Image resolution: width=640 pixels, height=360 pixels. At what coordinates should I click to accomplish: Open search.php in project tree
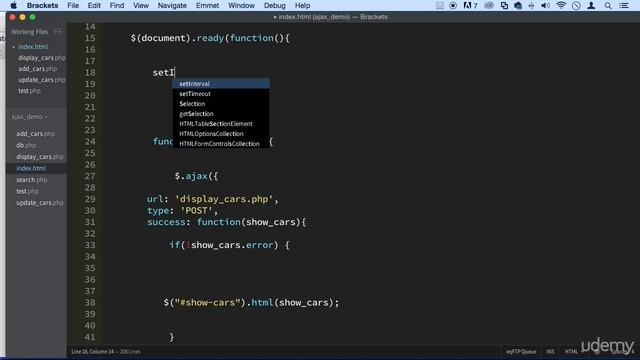(31, 179)
